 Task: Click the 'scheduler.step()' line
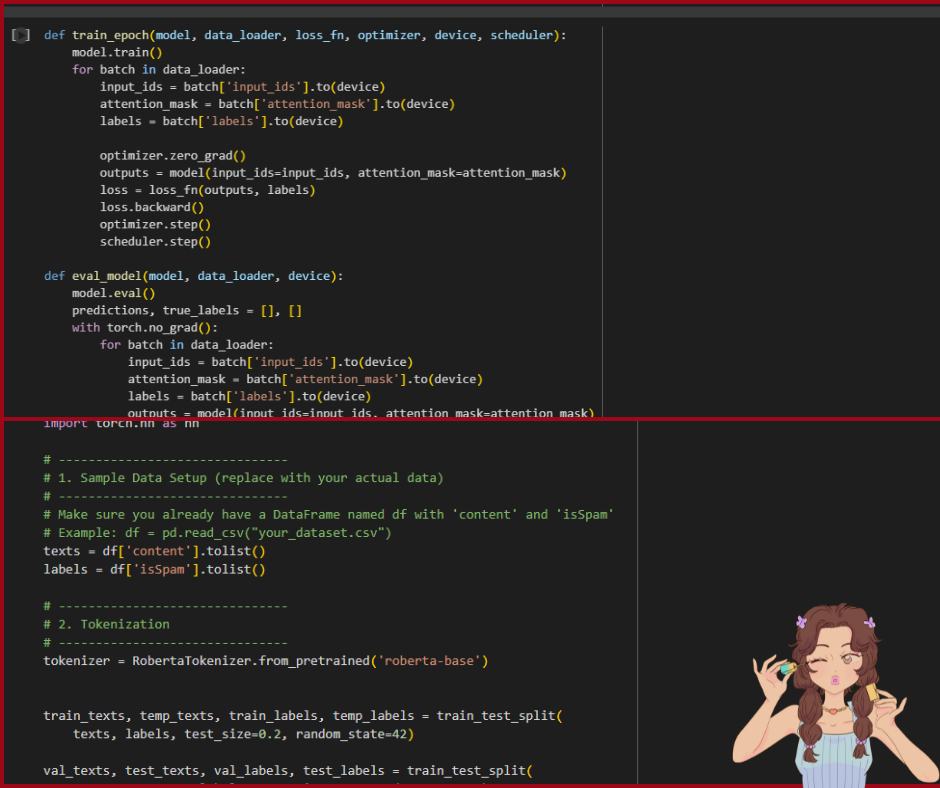point(155,242)
